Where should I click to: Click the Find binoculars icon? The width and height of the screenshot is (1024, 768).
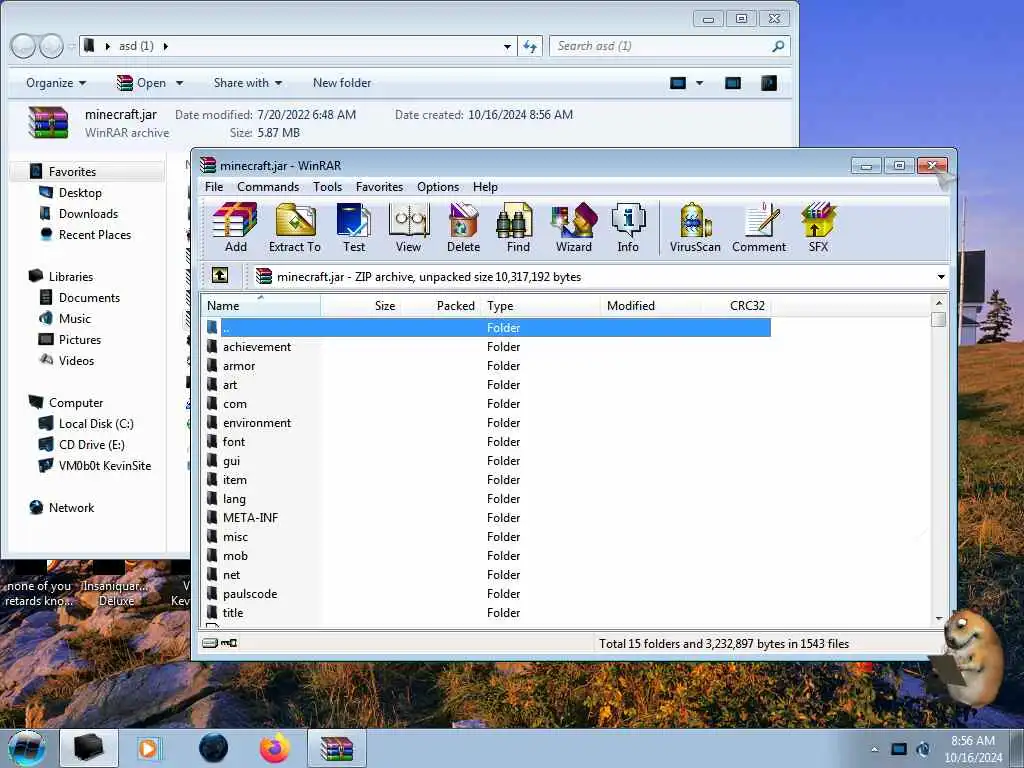point(518,227)
